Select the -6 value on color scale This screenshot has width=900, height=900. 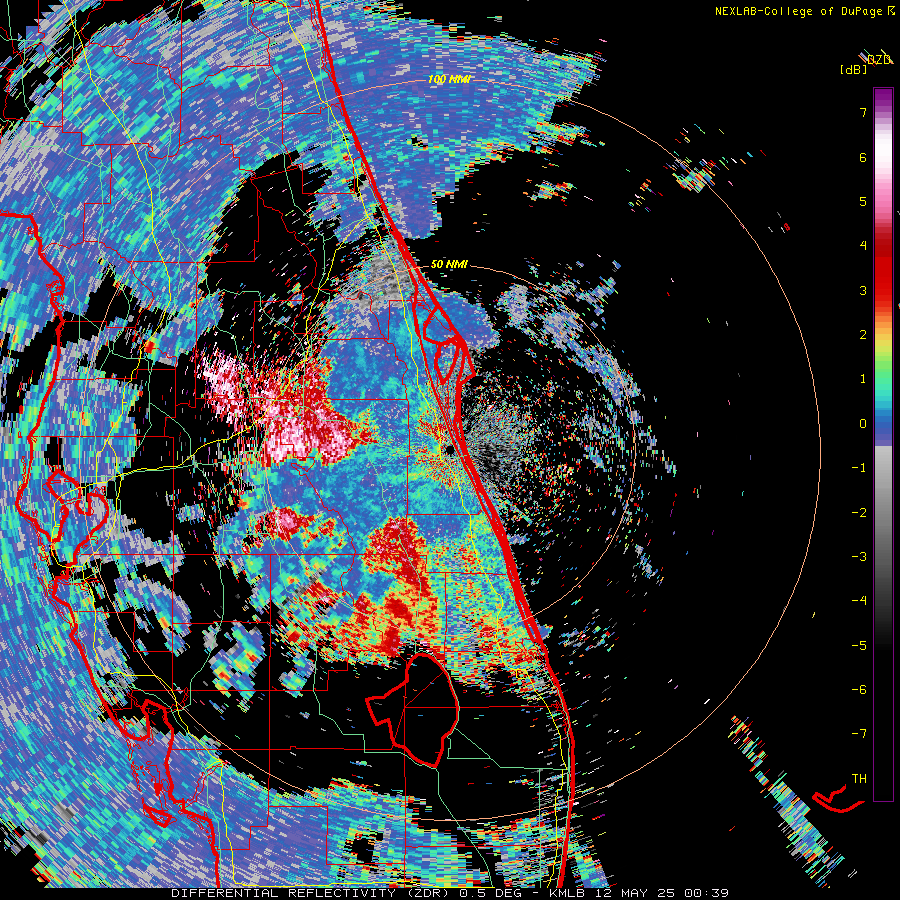coord(859,690)
